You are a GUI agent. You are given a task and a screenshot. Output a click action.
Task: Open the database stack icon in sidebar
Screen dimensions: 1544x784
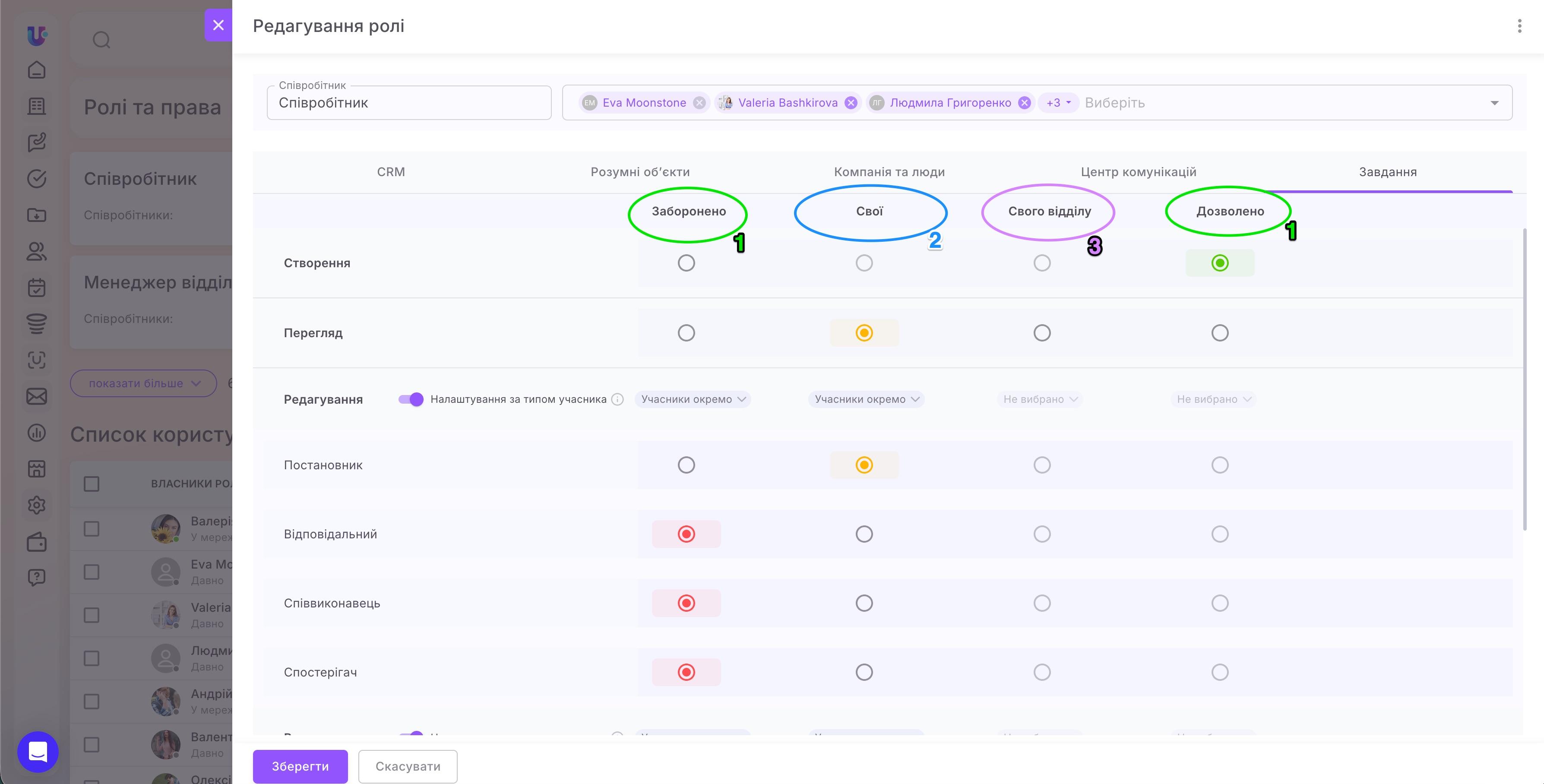(x=37, y=324)
